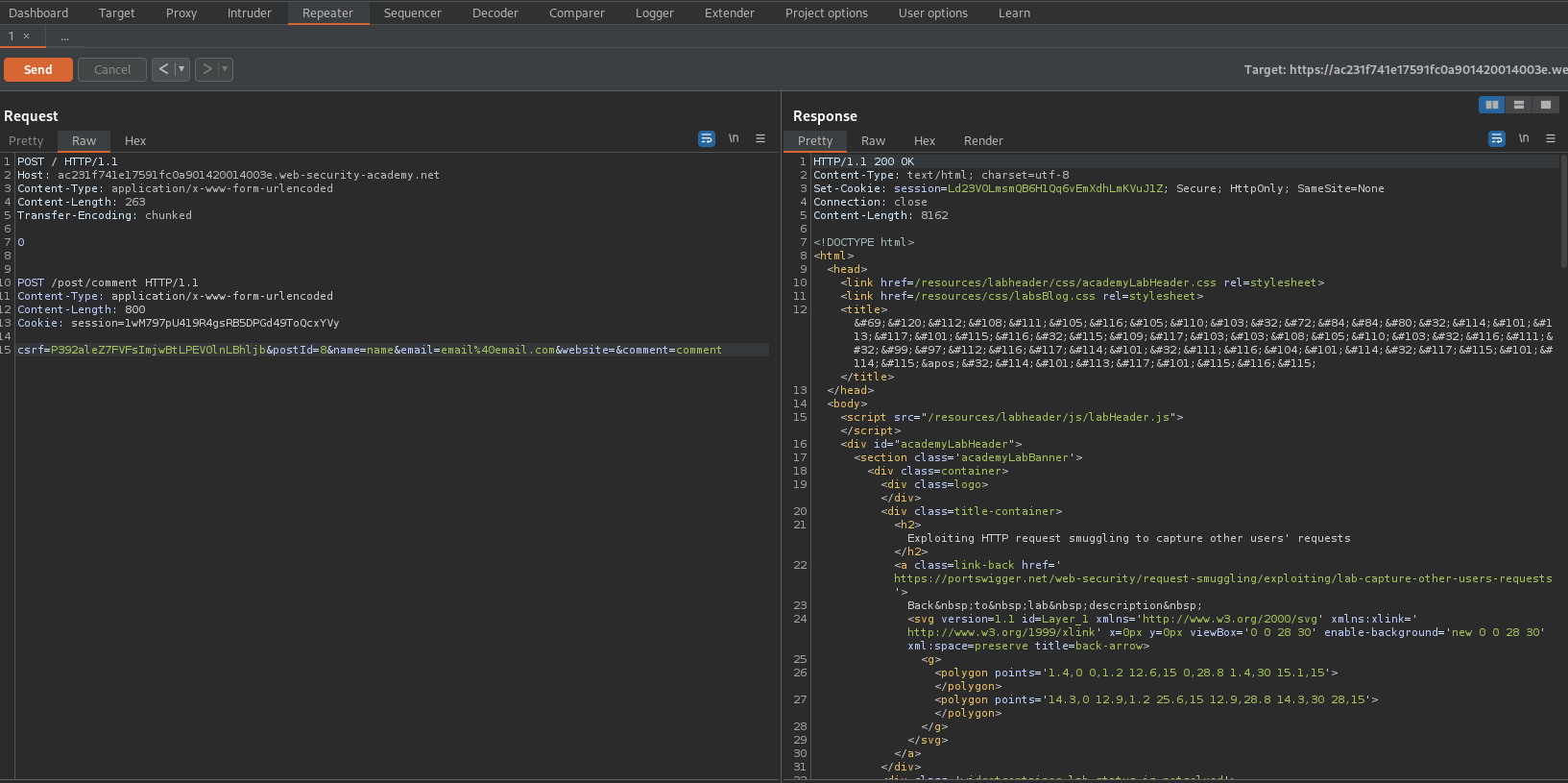Click <!DOCTYPE html> line in response
Image resolution: width=1568 pixels, height=783 pixels.
[864, 242]
